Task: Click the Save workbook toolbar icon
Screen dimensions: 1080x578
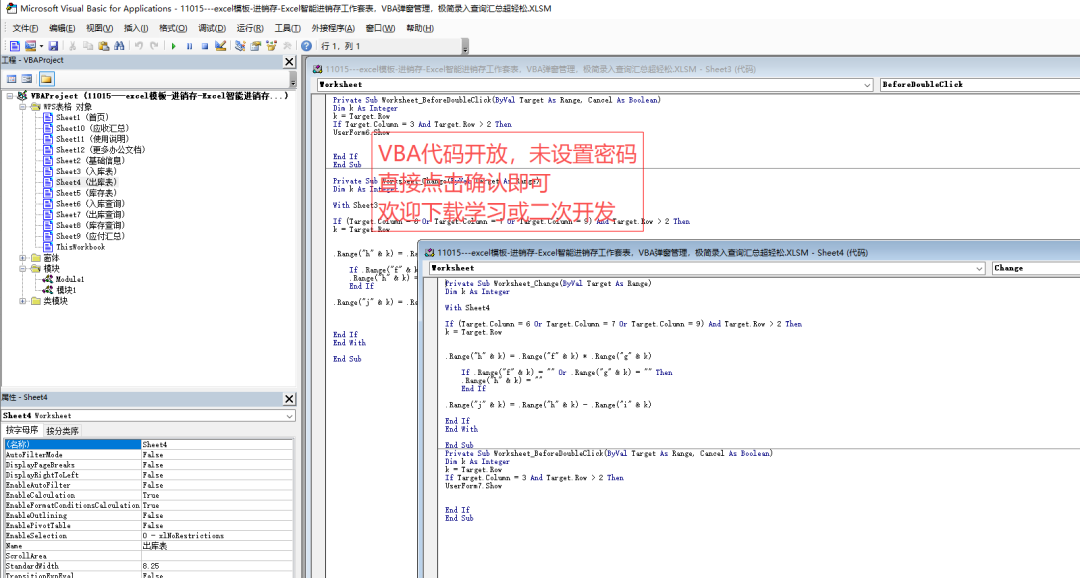Action: (53, 46)
